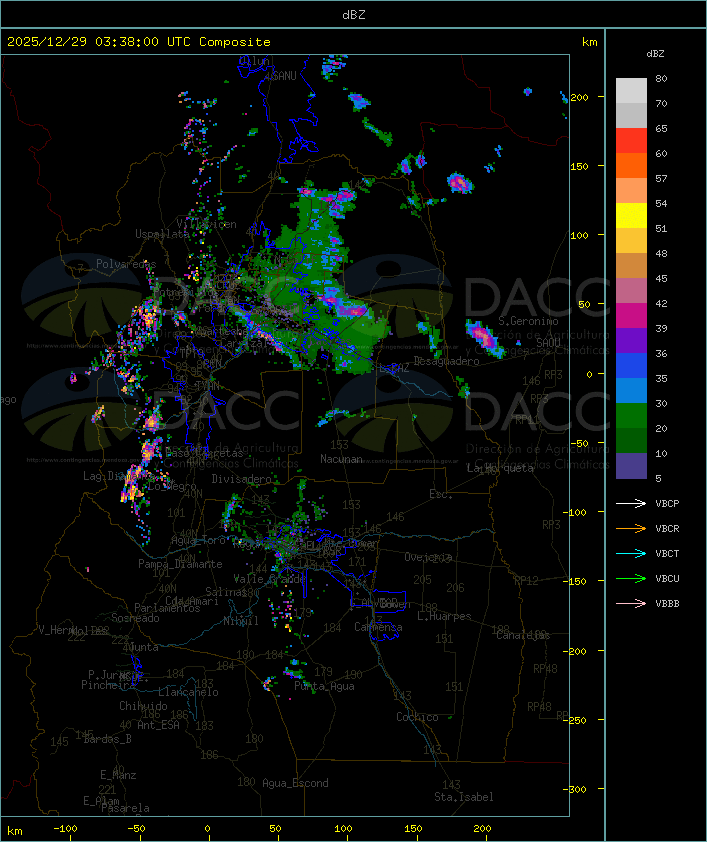Click the -300 tick on the vertical axis
Screen dimensions: 707x842
(x=576, y=789)
